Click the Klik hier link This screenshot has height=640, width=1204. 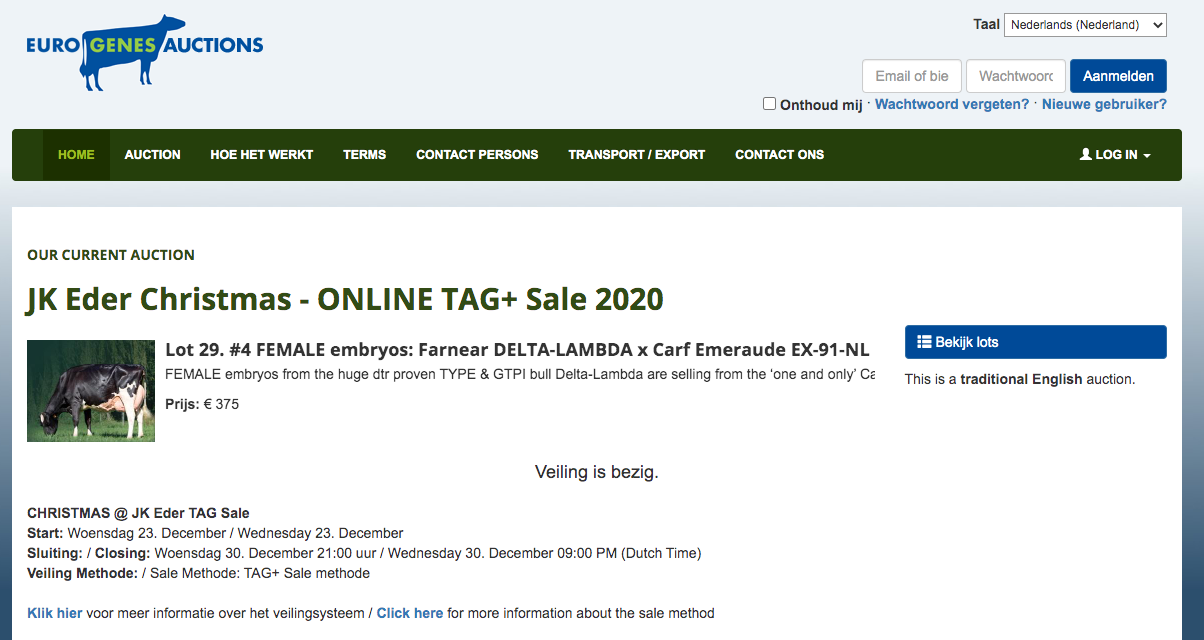coord(54,613)
